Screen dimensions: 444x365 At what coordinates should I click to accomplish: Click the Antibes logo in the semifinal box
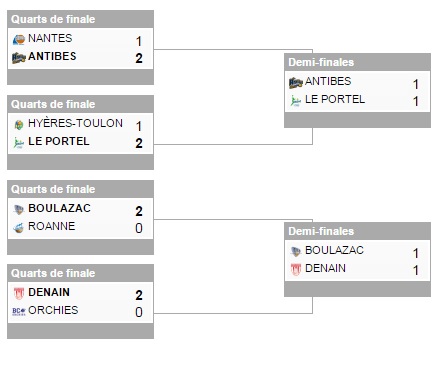pyautogui.click(x=296, y=83)
